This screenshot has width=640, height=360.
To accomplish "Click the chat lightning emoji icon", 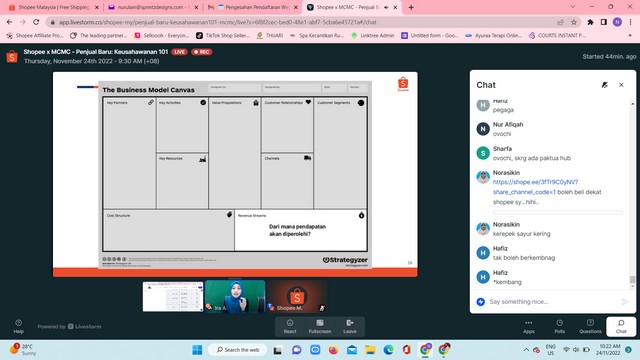I will (x=481, y=302).
